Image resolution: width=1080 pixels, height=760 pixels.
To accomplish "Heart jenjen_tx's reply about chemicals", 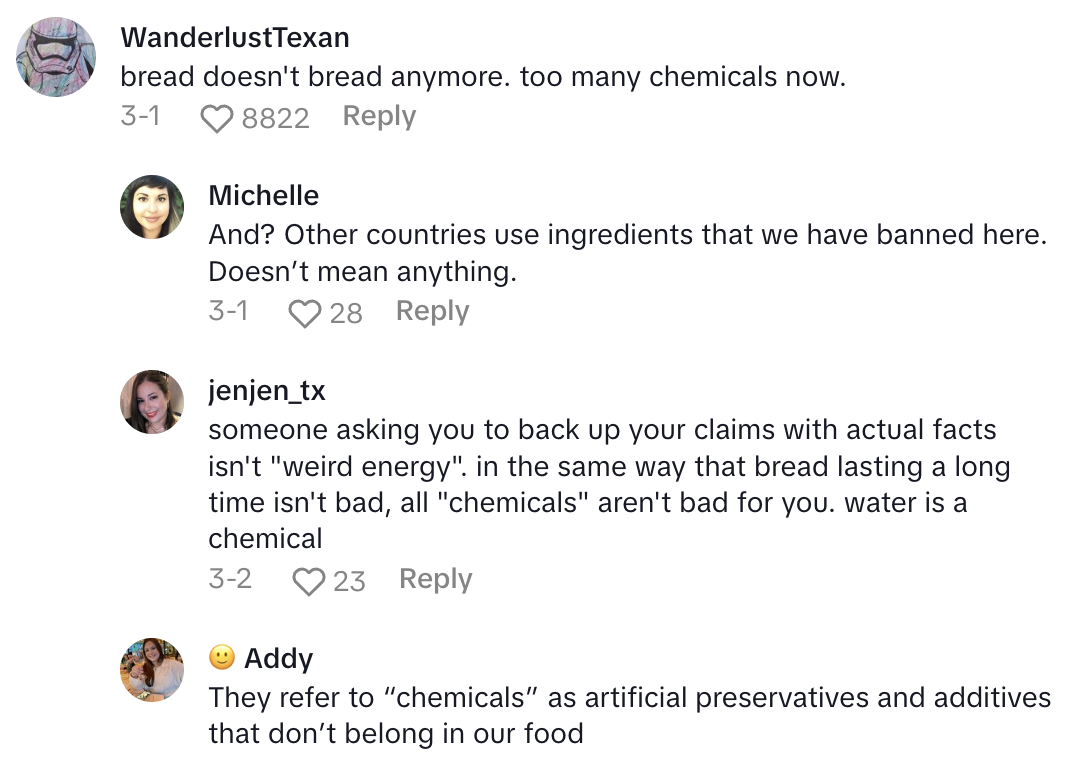I will click(x=307, y=582).
